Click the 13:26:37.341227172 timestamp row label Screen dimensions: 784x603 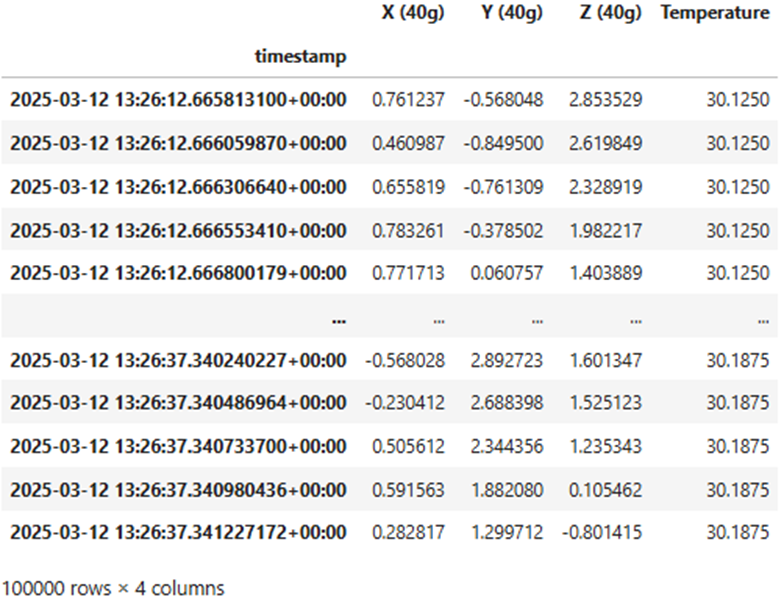(178, 533)
